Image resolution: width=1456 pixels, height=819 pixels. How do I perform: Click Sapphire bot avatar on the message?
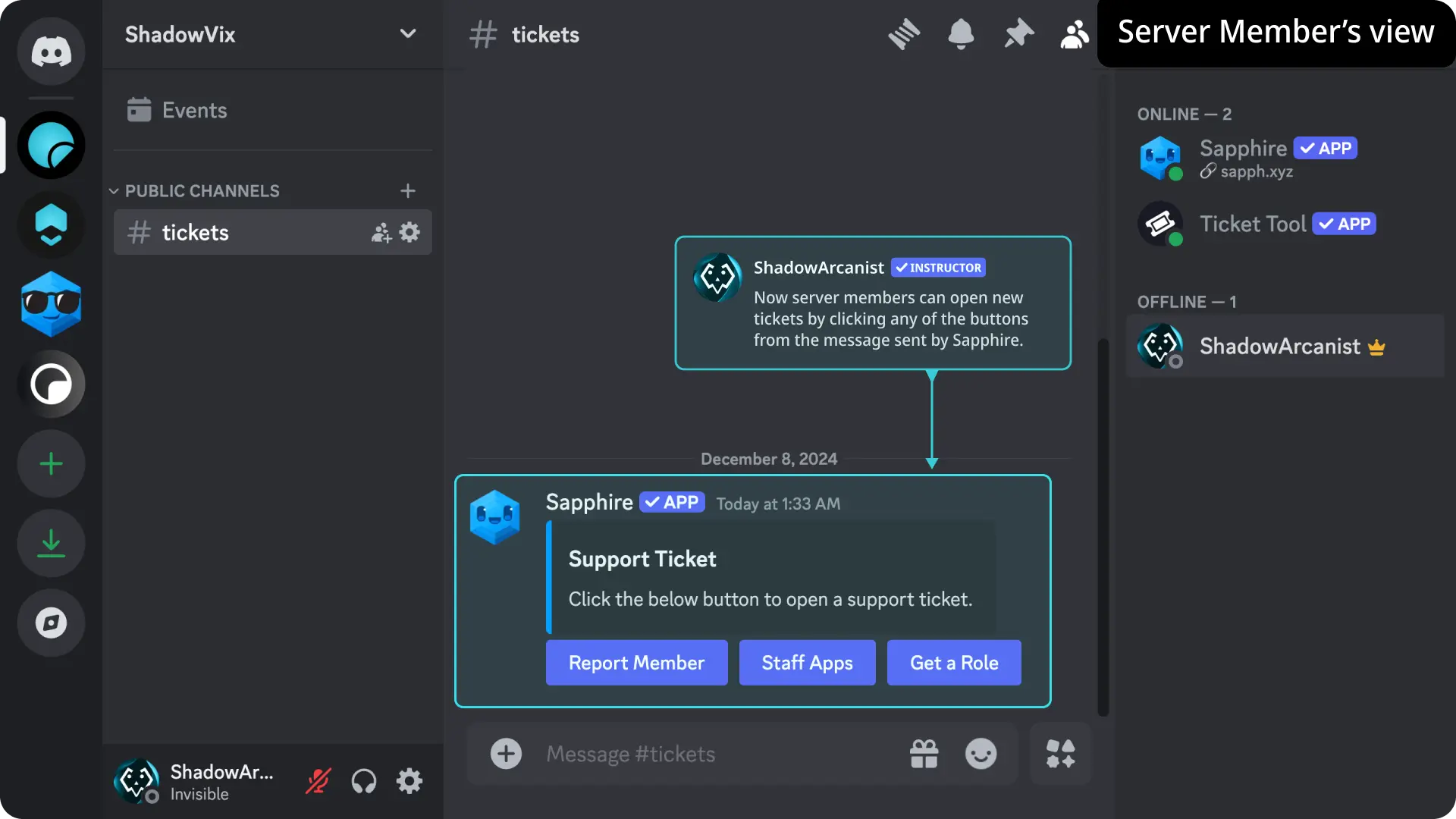tap(494, 517)
